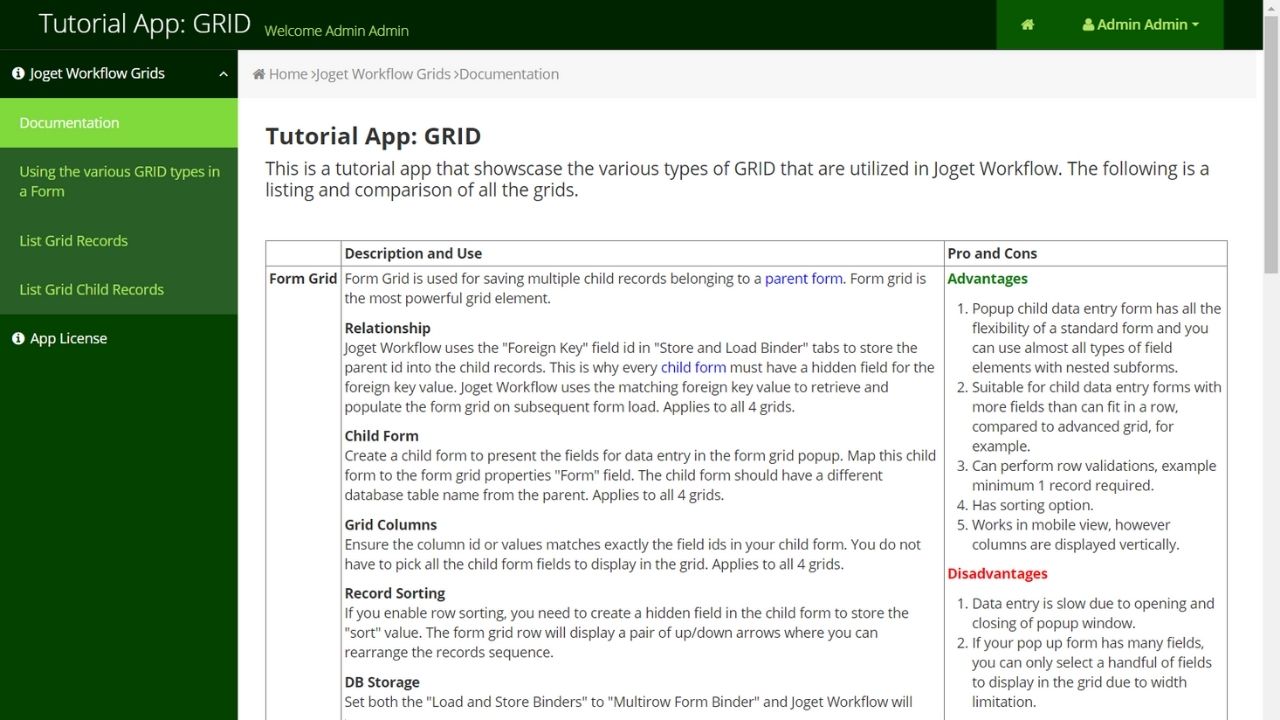Follow the "parent form" hyperlink

[x=803, y=279]
